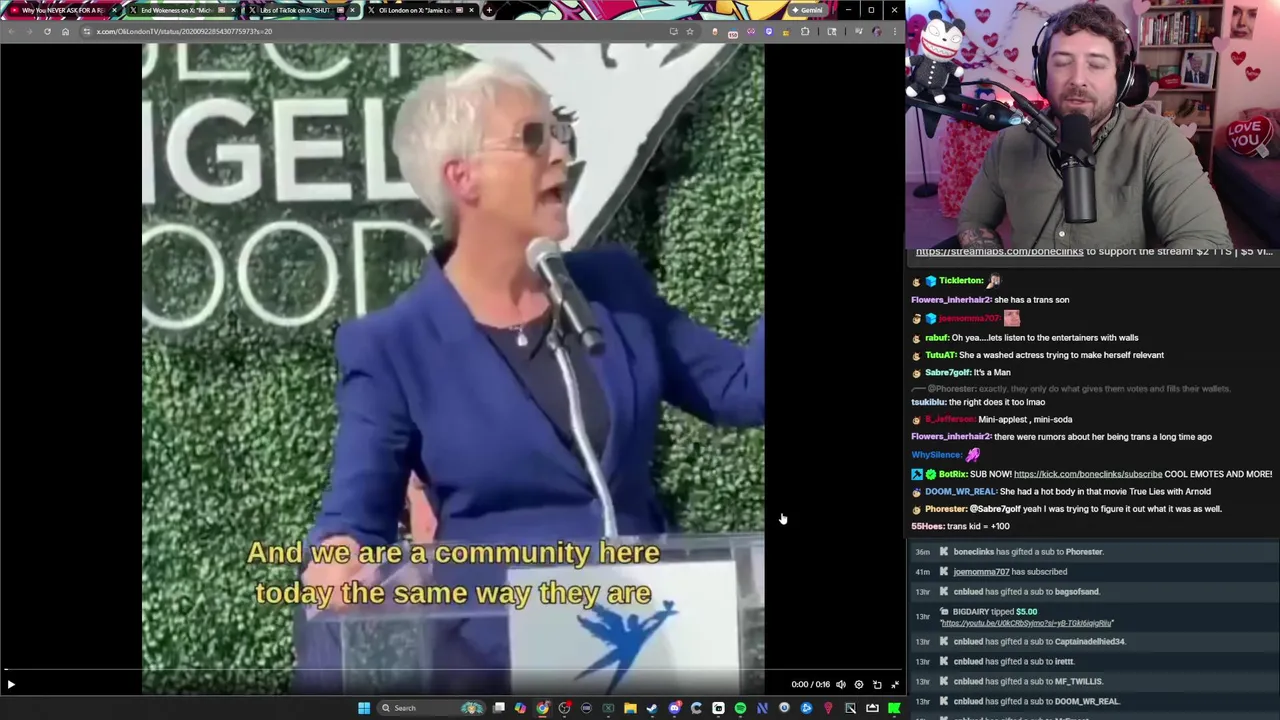Click the WhySilence chat username
1280x720 pixels.
point(936,455)
